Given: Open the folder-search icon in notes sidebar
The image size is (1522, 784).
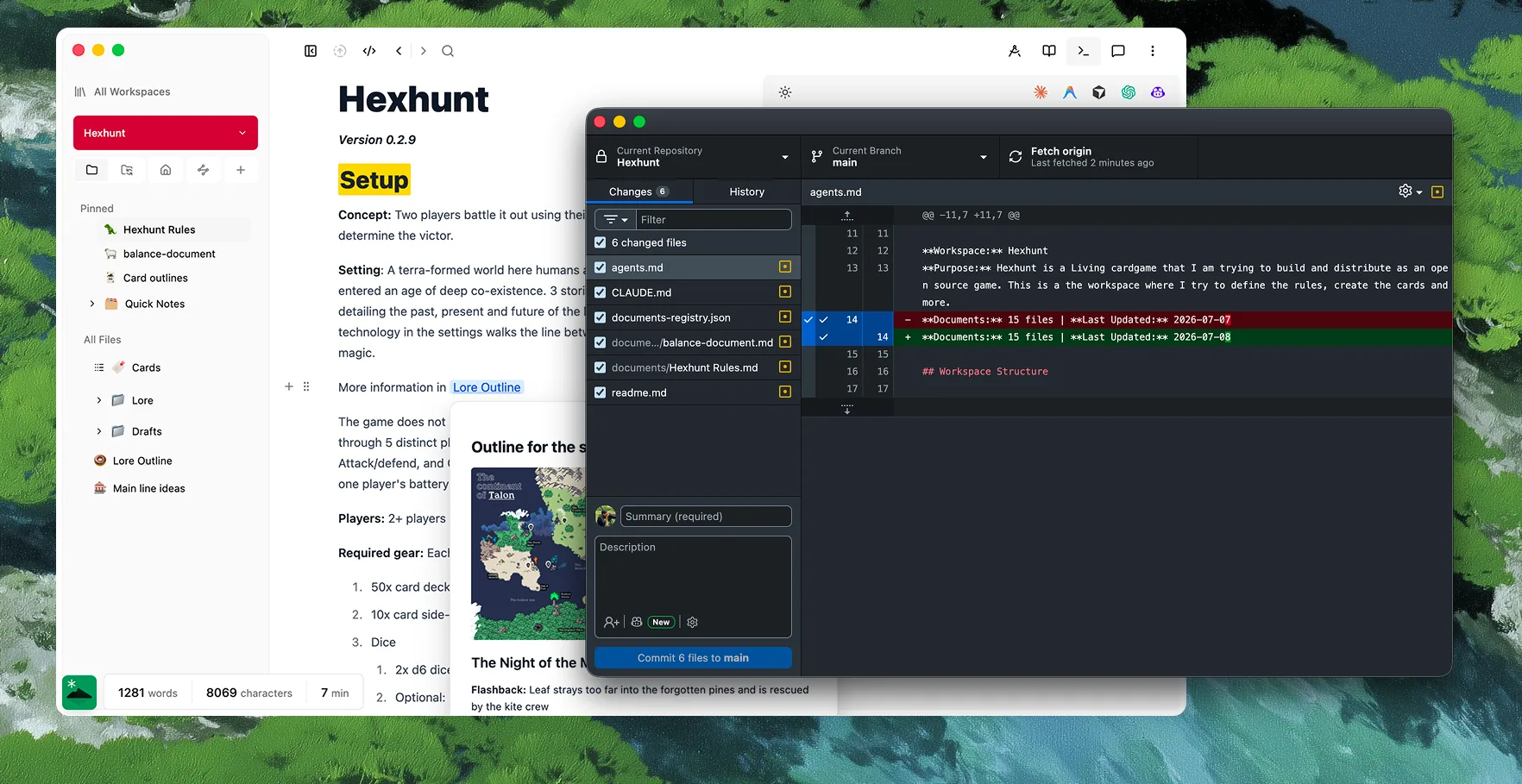Looking at the screenshot, I should coord(127,170).
